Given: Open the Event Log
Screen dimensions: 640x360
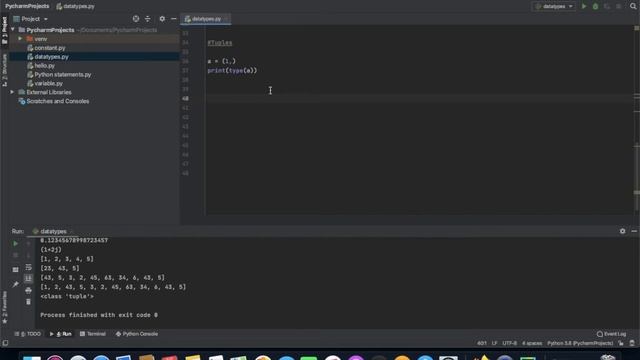Looking at the screenshot, I should (x=611, y=334).
